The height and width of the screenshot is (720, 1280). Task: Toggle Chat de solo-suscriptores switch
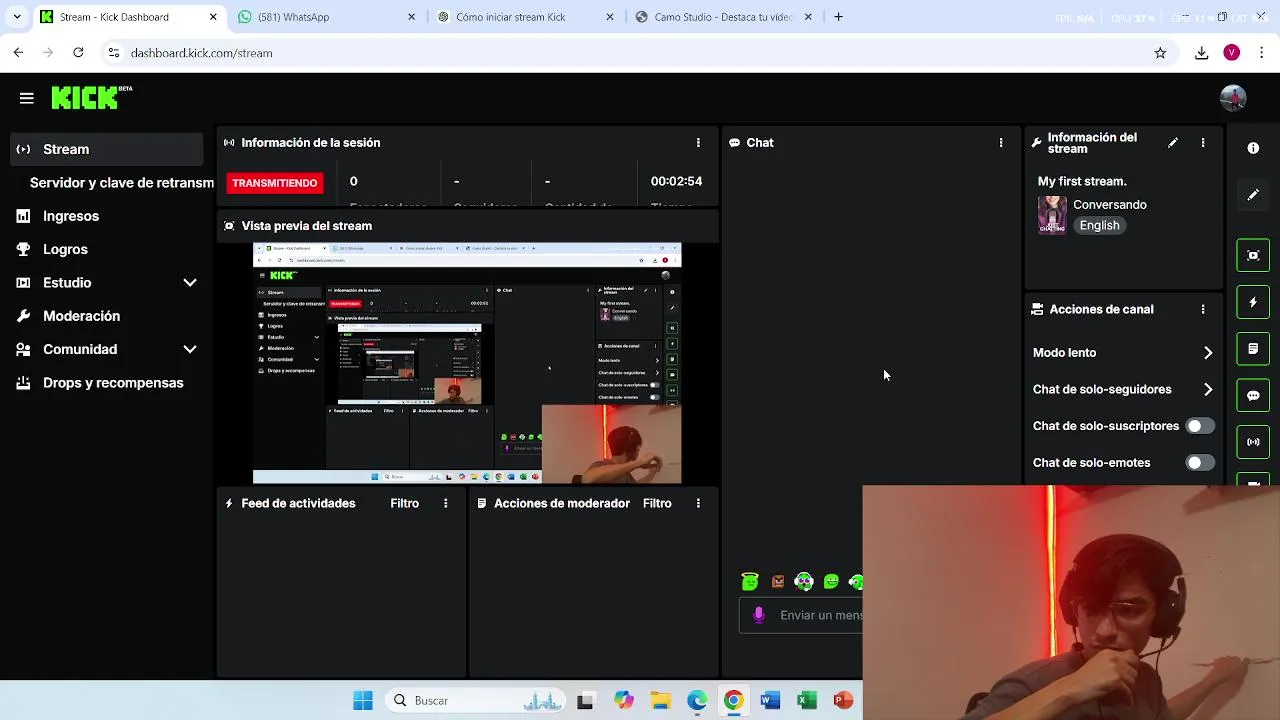coord(1200,426)
